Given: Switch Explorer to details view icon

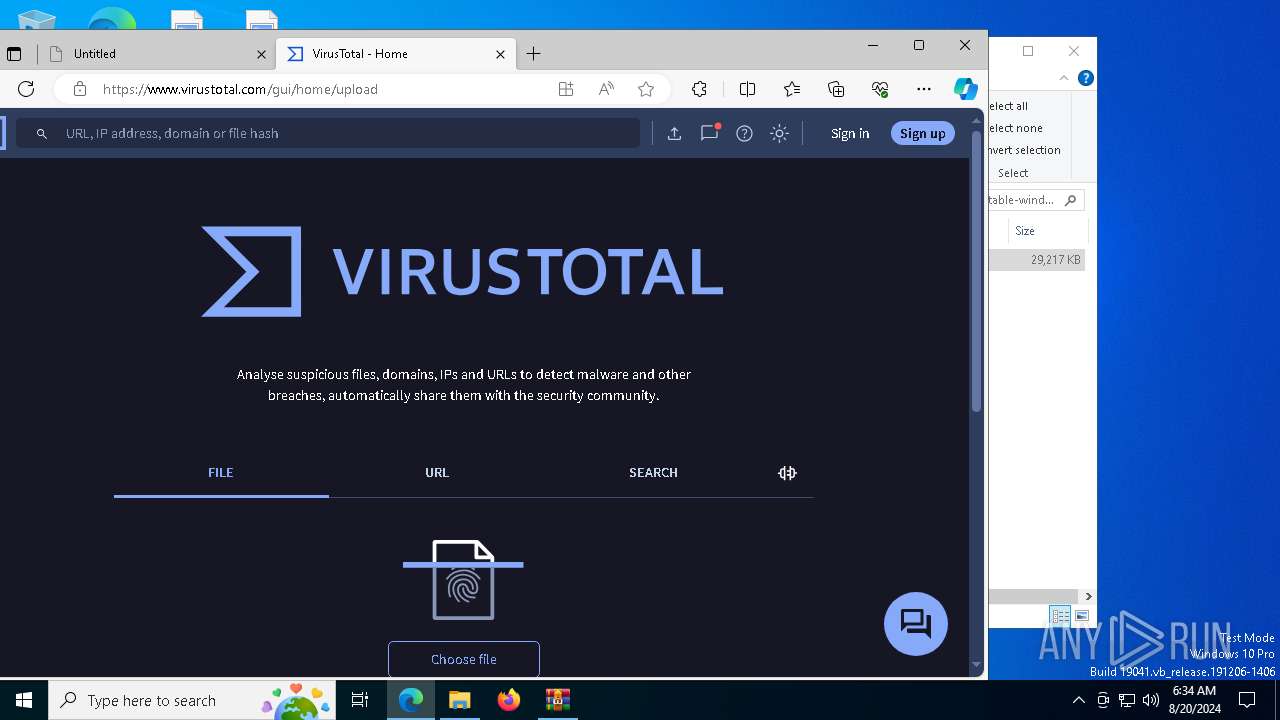Looking at the screenshot, I should pos(1060,616).
